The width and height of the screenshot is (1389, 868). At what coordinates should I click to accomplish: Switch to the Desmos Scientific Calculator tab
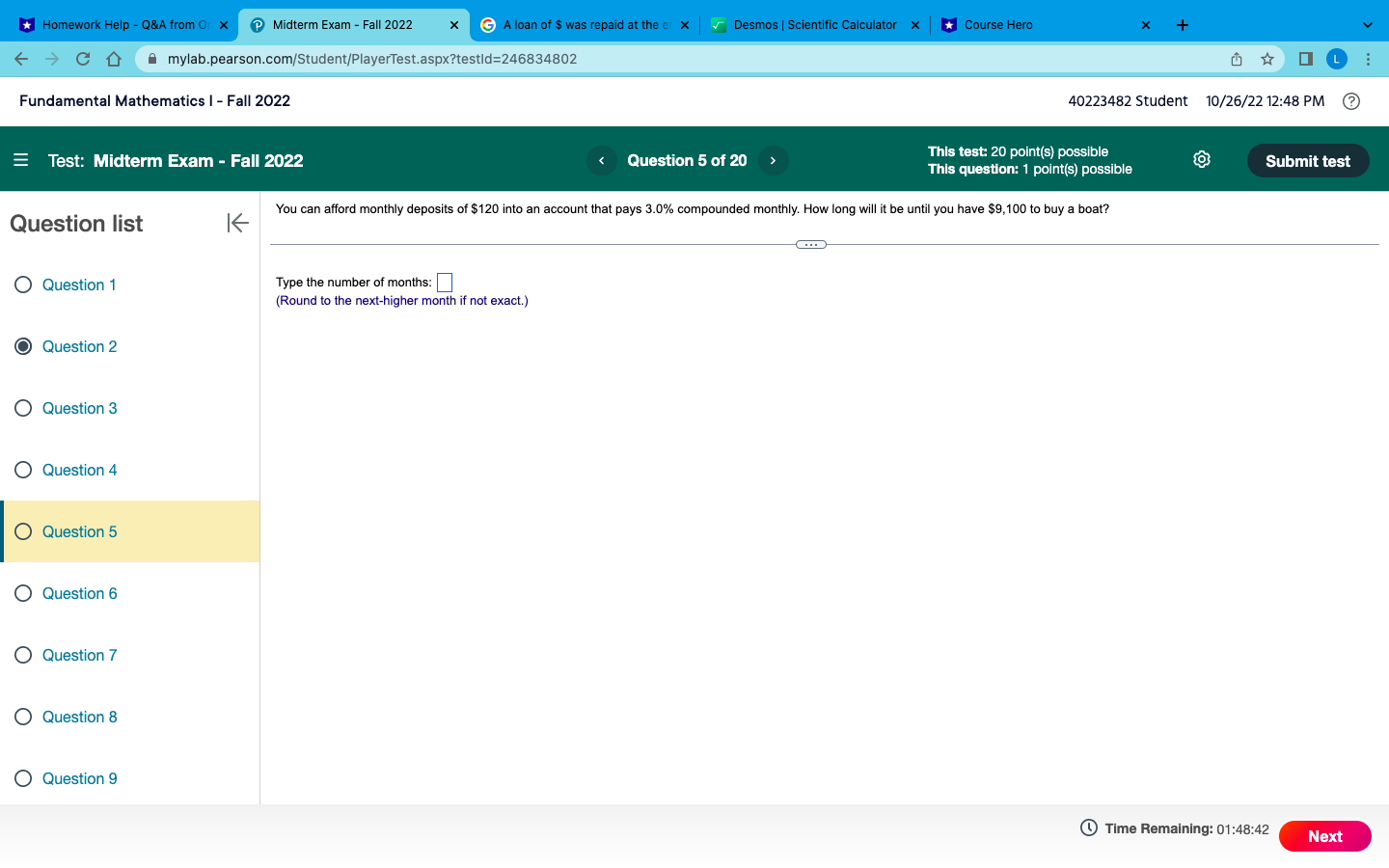pos(815,24)
